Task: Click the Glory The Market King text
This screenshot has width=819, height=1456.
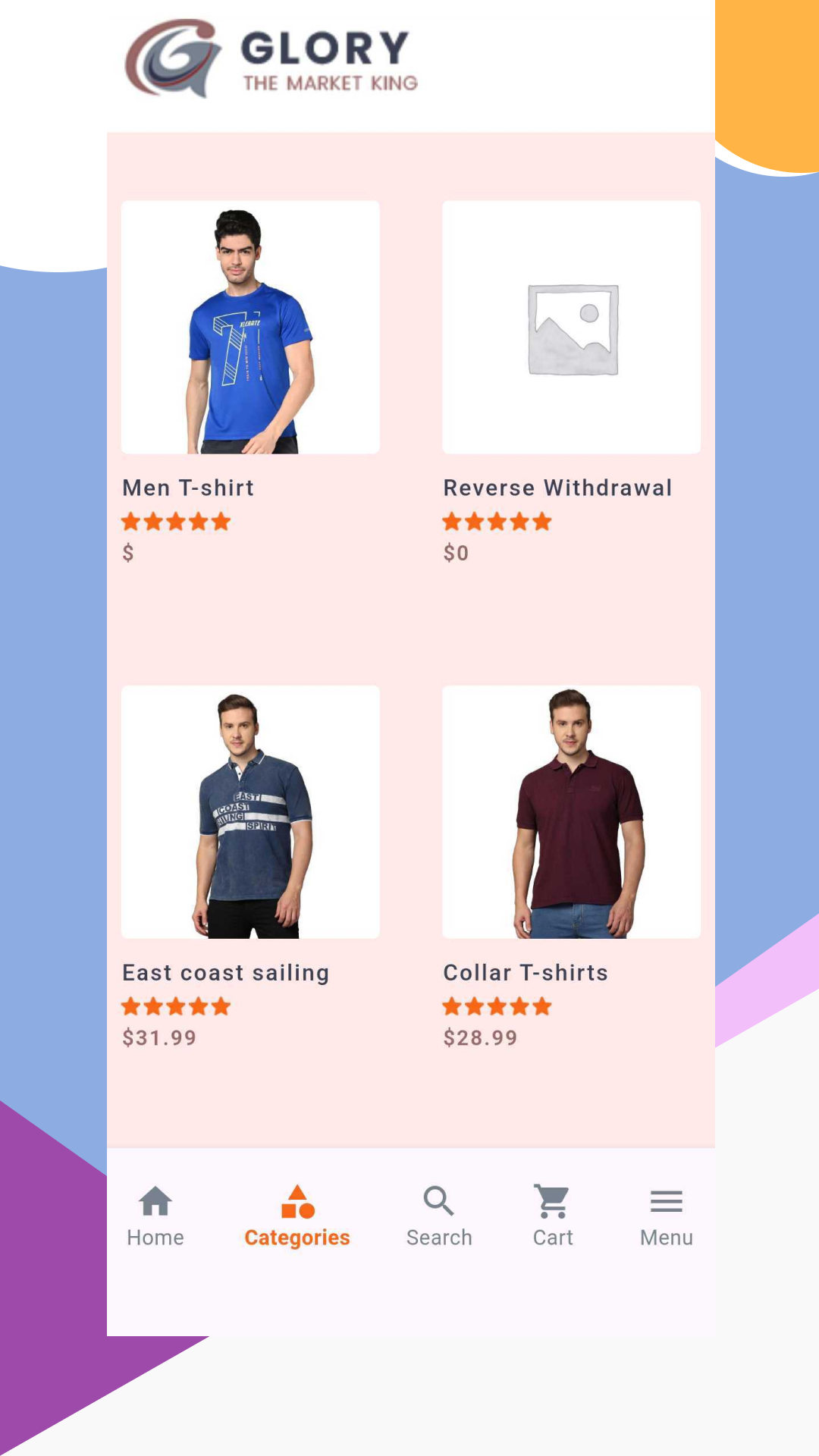Action: (x=329, y=61)
